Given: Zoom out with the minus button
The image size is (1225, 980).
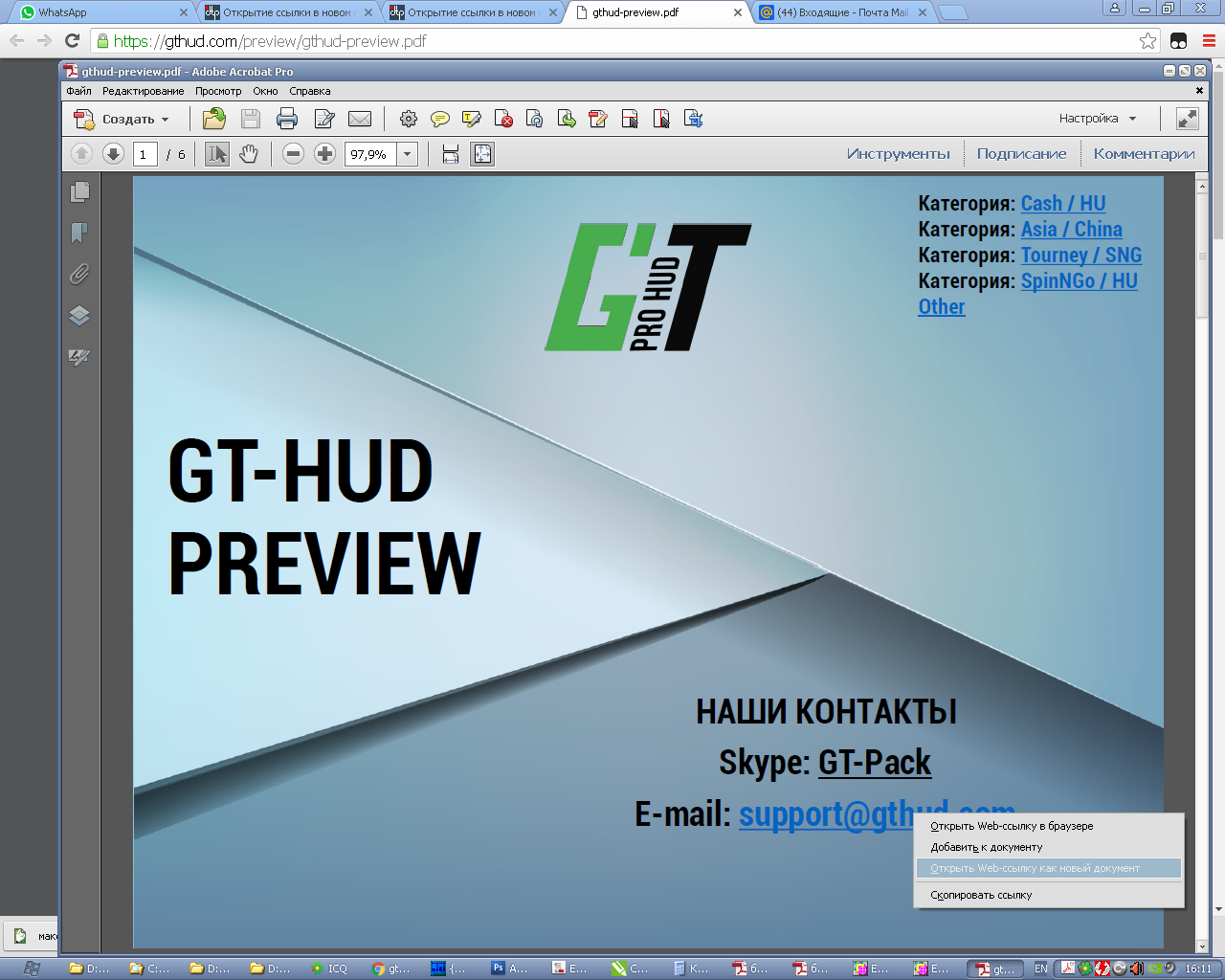Looking at the screenshot, I should (x=294, y=154).
